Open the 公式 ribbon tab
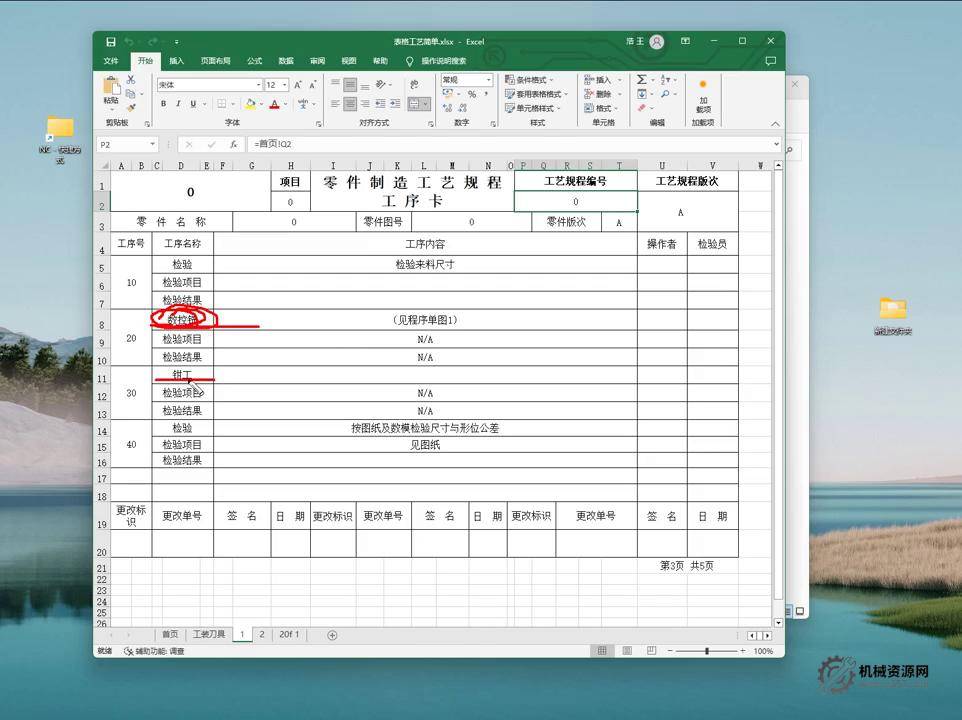 253,60
